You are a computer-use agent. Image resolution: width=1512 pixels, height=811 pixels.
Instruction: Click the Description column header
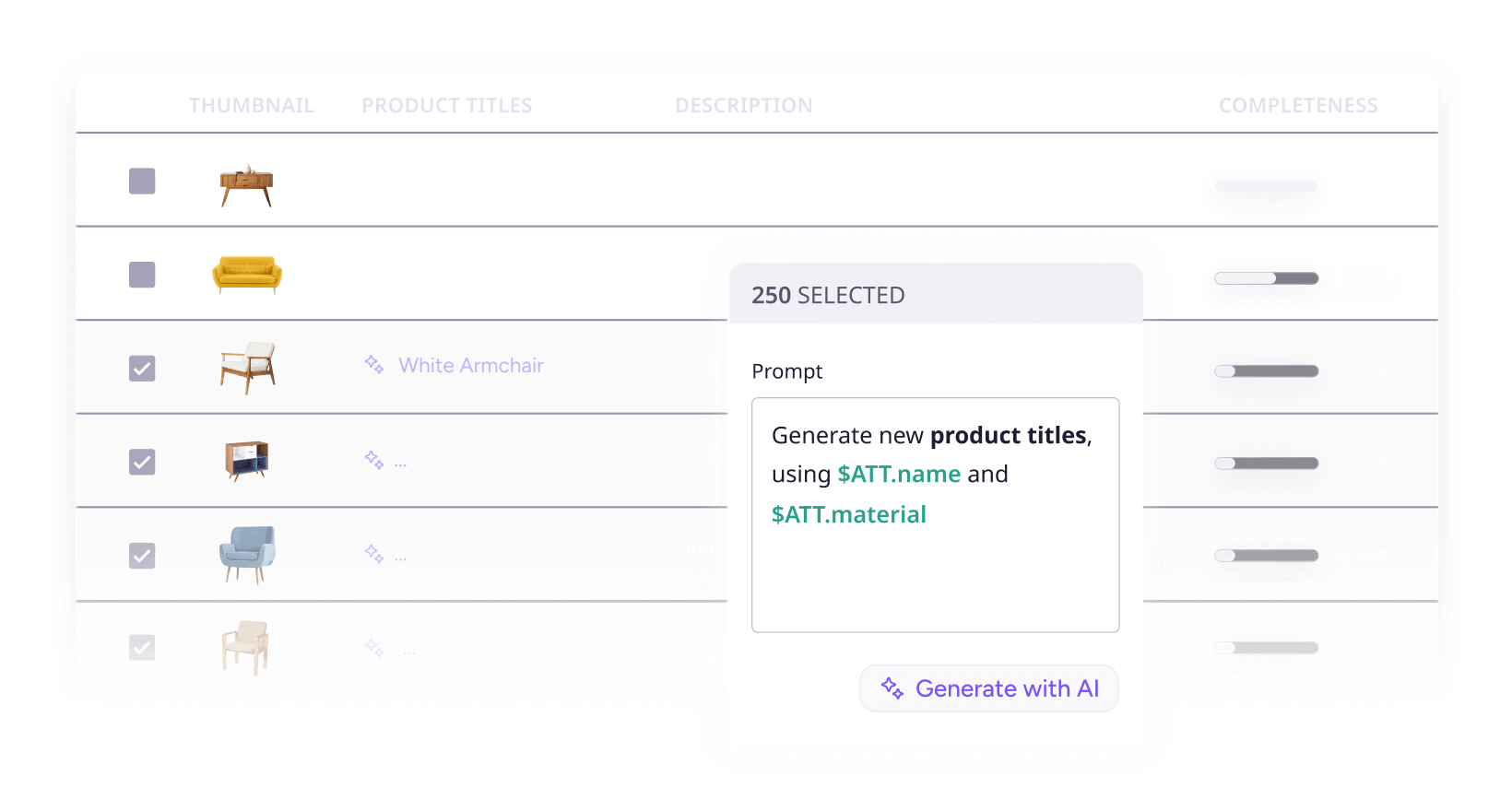point(743,106)
